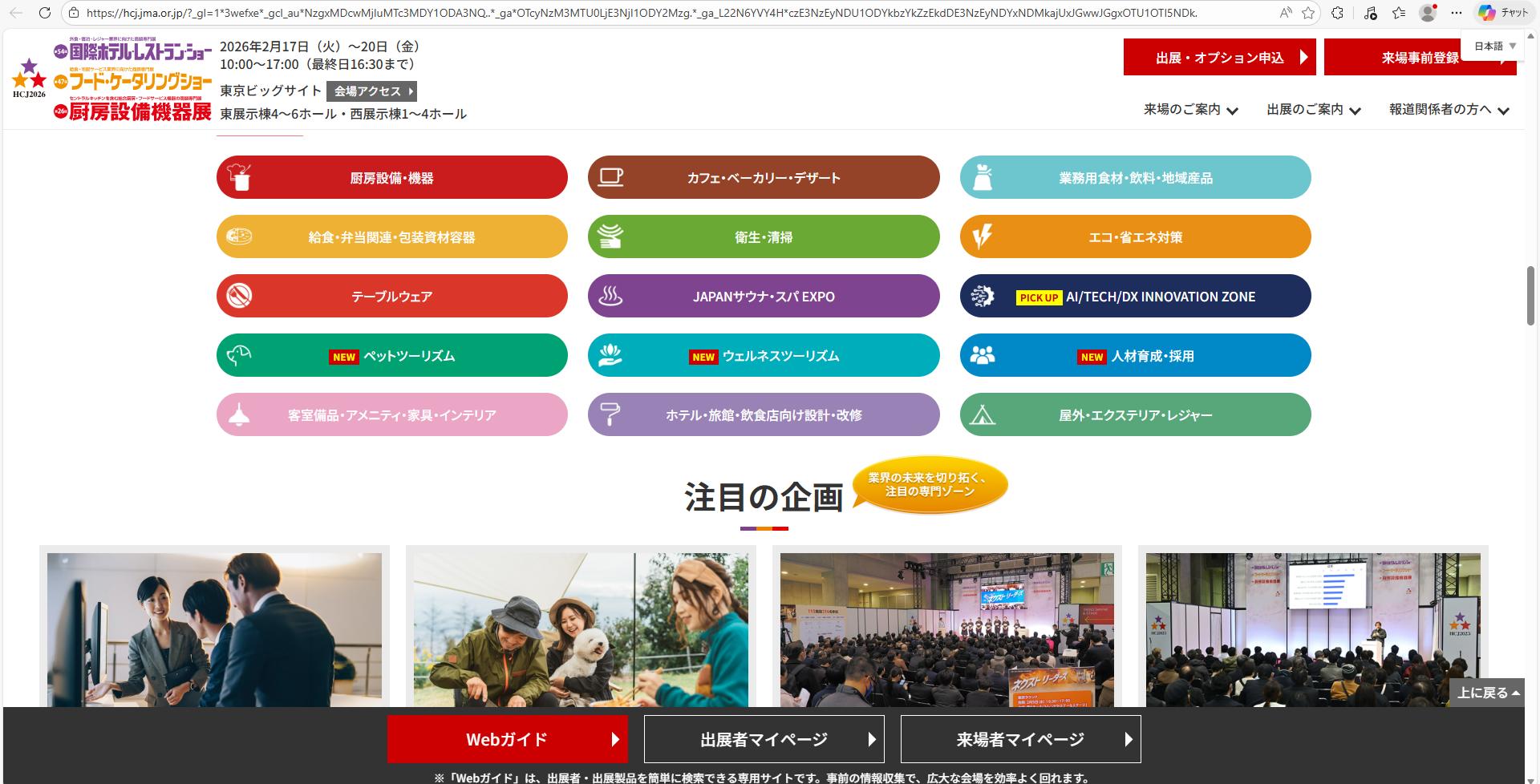This screenshot has width=1540, height=784.
Task: Click the chef hat icon for 厨房設備・機器
Action: click(239, 177)
